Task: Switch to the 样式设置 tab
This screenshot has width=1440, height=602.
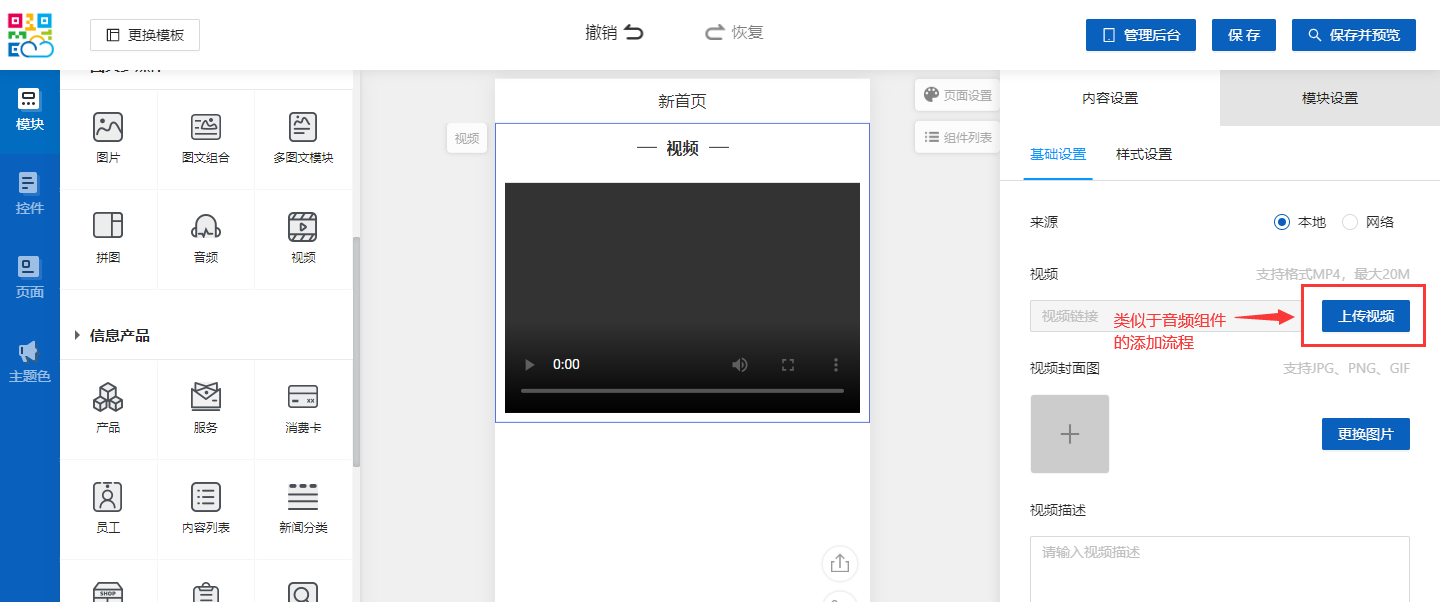Action: click(x=1143, y=154)
